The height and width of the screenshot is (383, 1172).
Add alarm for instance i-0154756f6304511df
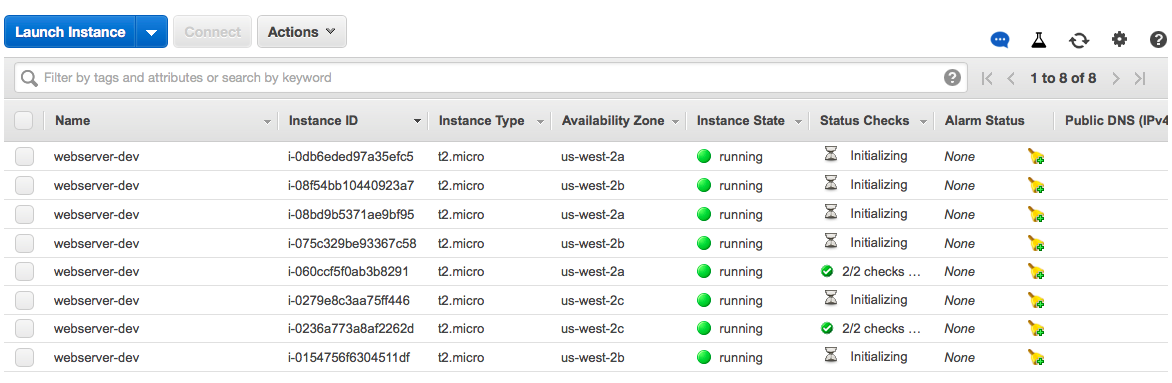(1035, 358)
